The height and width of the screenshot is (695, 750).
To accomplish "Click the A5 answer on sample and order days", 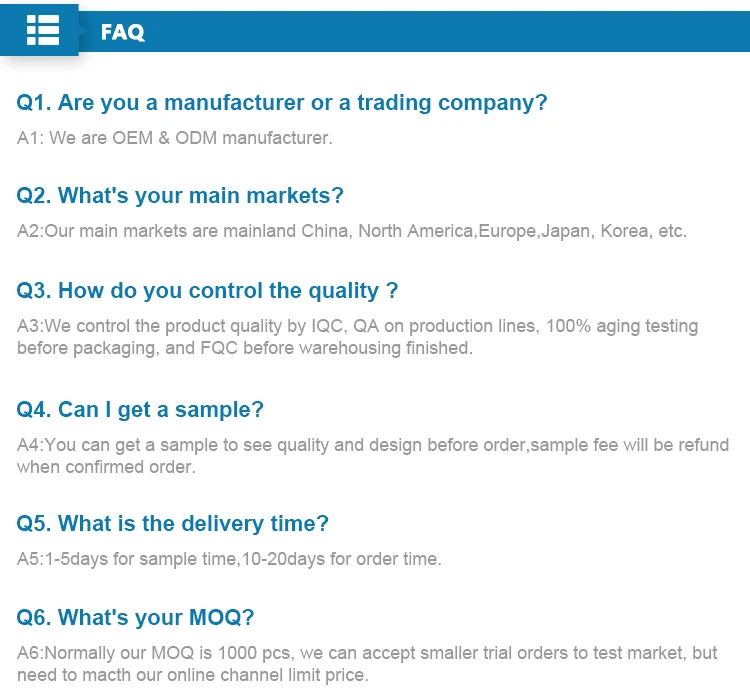I will (229, 559).
